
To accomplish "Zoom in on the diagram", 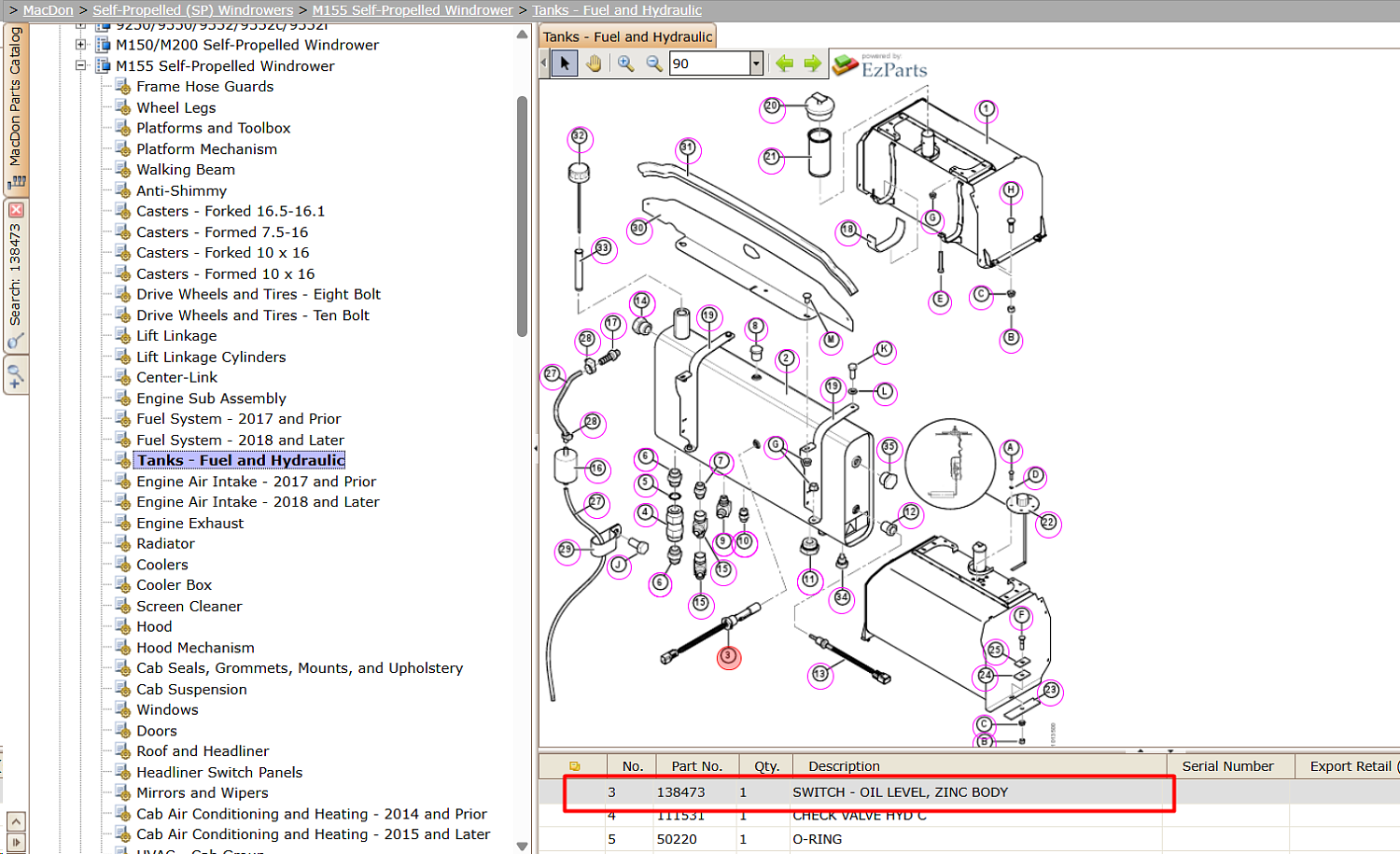I will [x=625, y=63].
